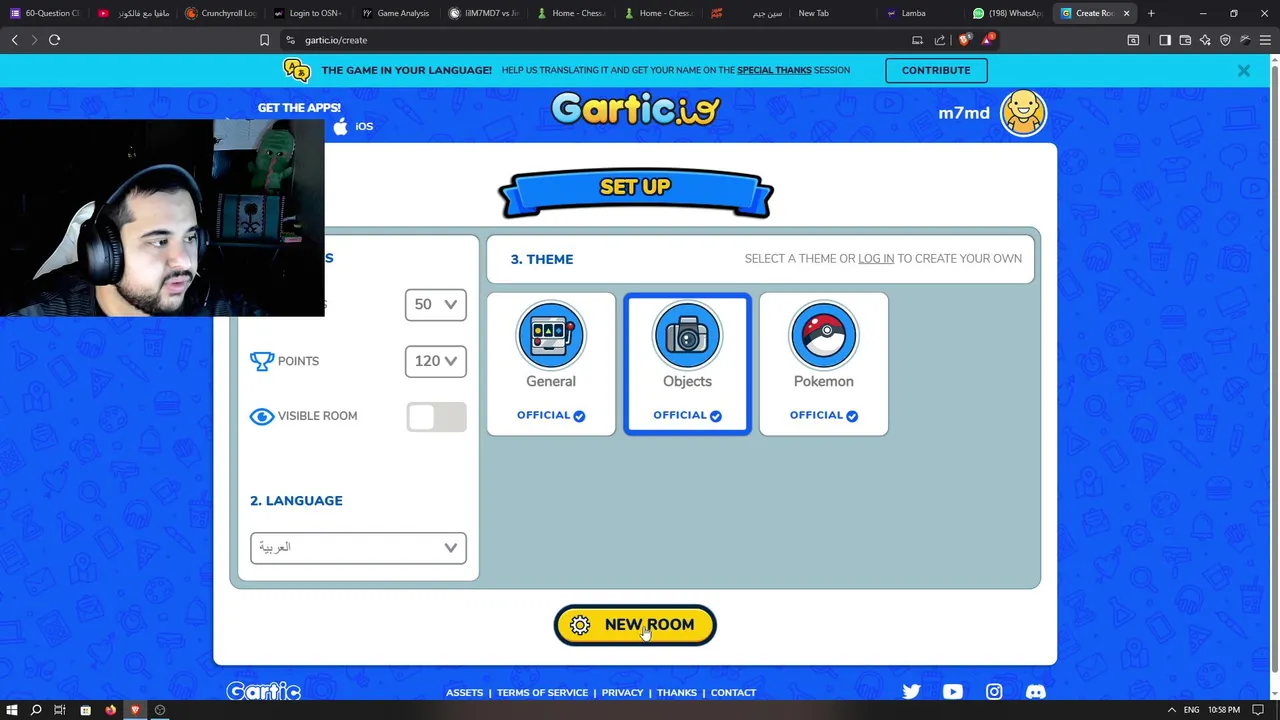Open Gartic YouTube channel icon

coord(952,692)
